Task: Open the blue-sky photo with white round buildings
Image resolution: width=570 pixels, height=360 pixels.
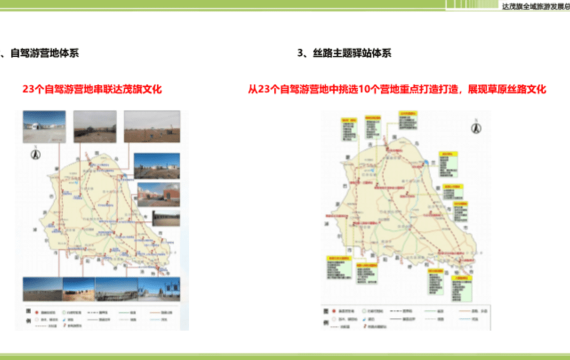Action: (157, 166)
